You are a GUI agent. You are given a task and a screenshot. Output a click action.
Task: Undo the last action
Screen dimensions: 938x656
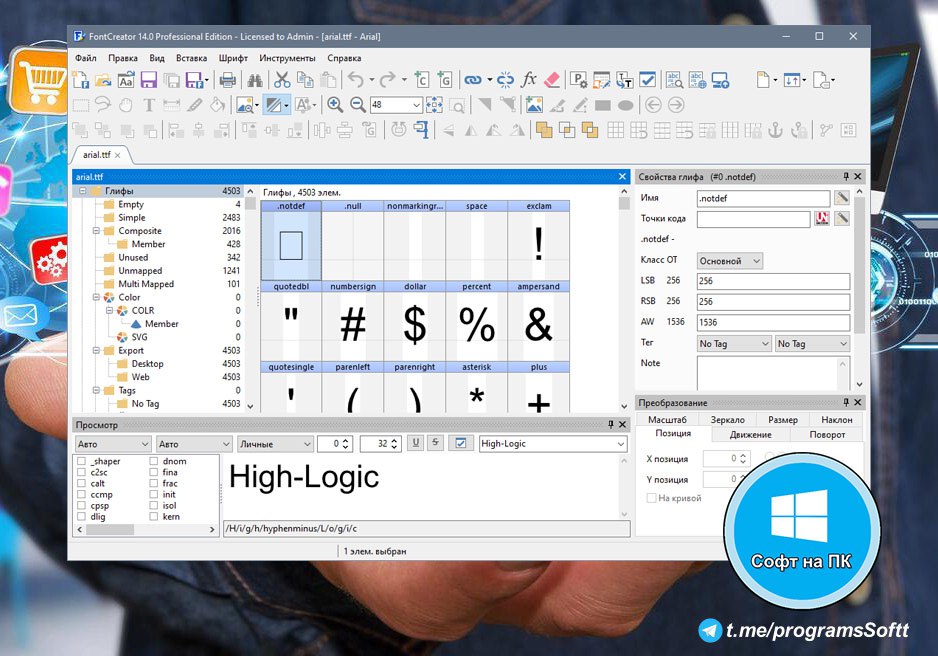[x=356, y=80]
